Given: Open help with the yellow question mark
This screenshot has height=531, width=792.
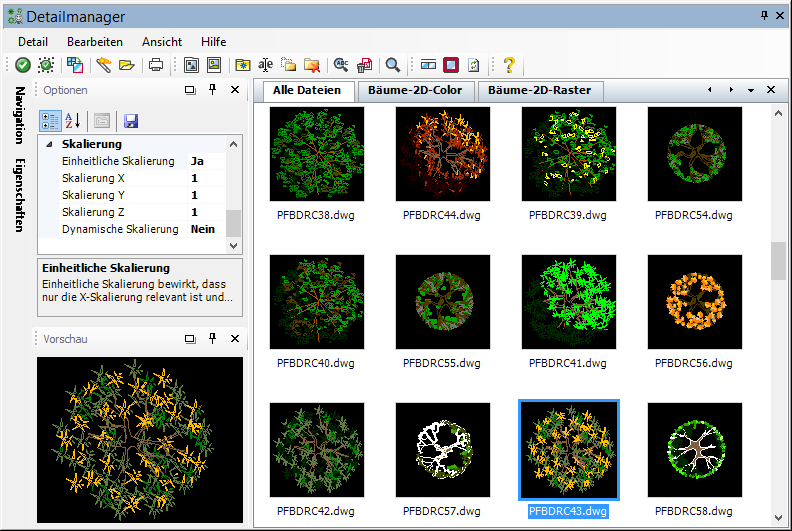Looking at the screenshot, I should 509,65.
